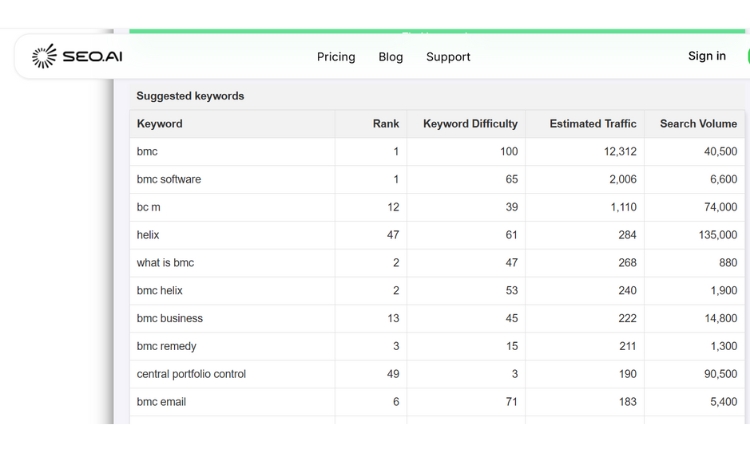Select the 'bmc remedy' keyword

pos(166,346)
